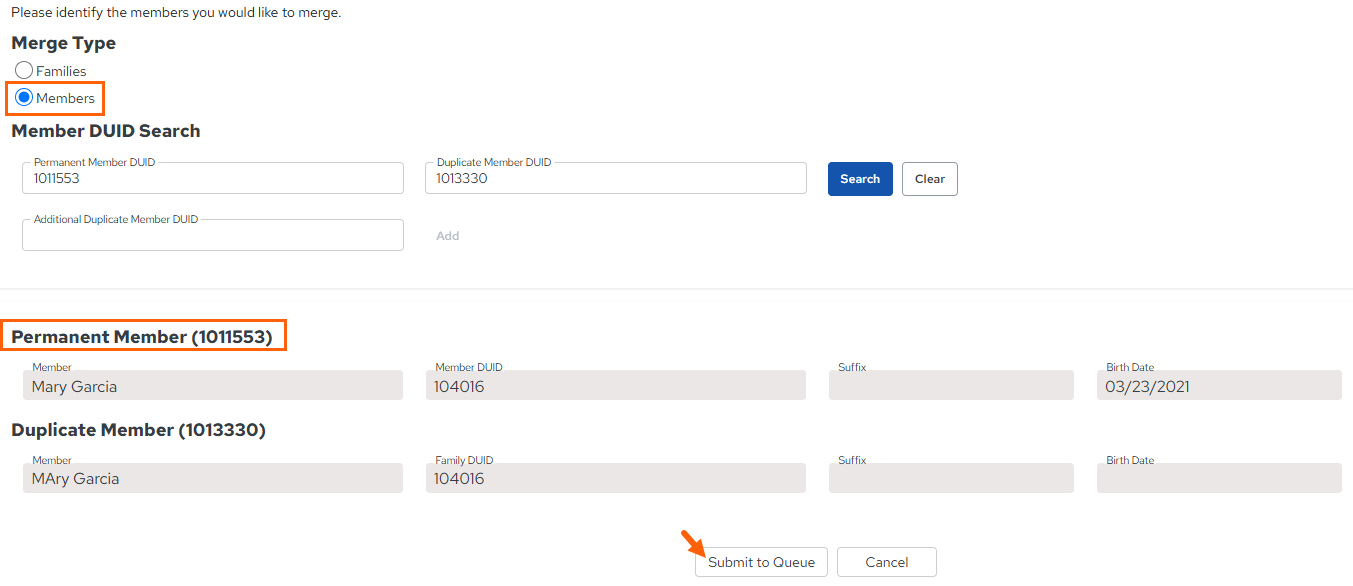
Task: Click the Add link beside additional DUID
Action: point(448,236)
